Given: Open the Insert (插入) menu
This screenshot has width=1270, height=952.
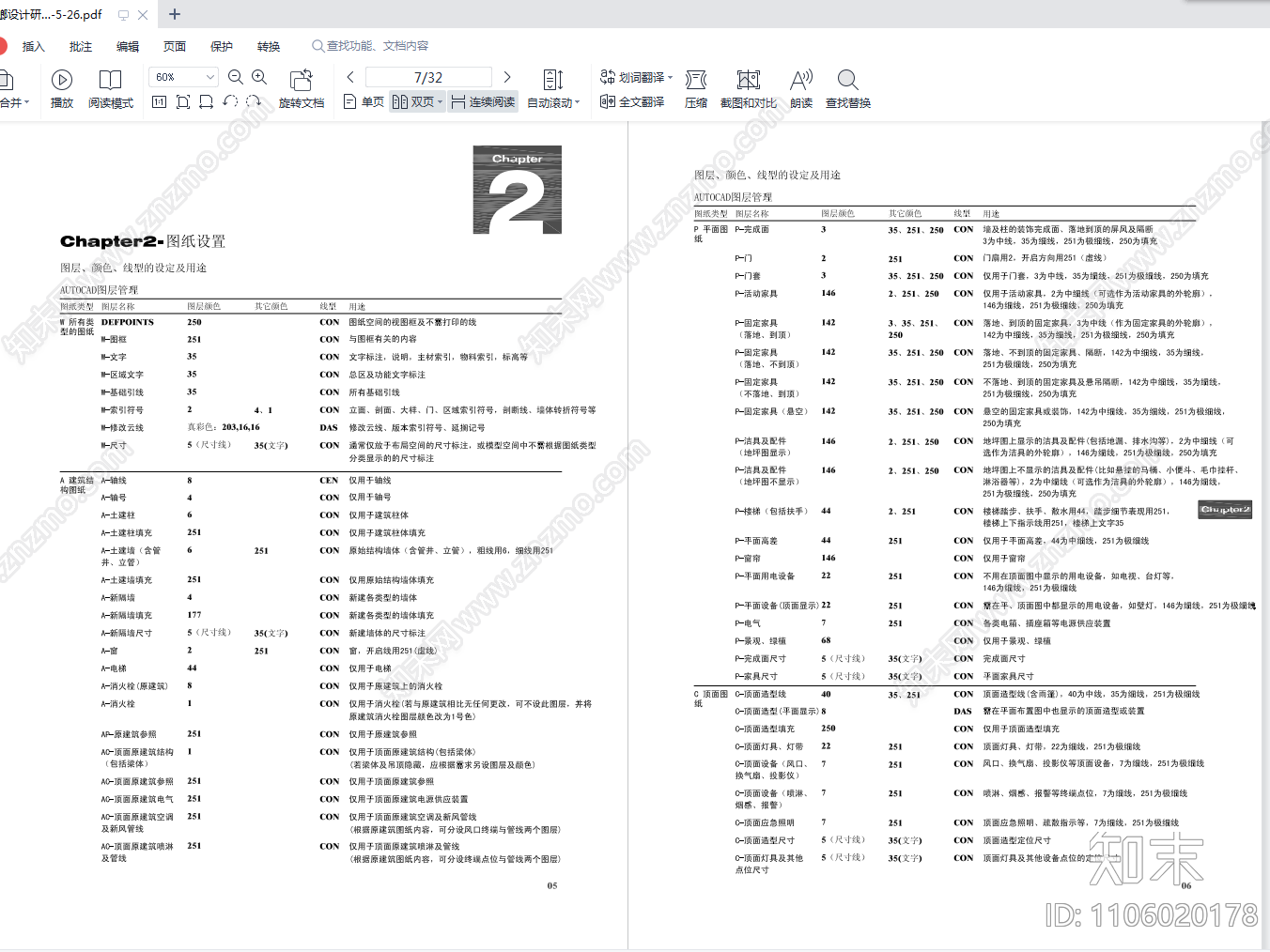Looking at the screenshot, I should pos(33,46).
